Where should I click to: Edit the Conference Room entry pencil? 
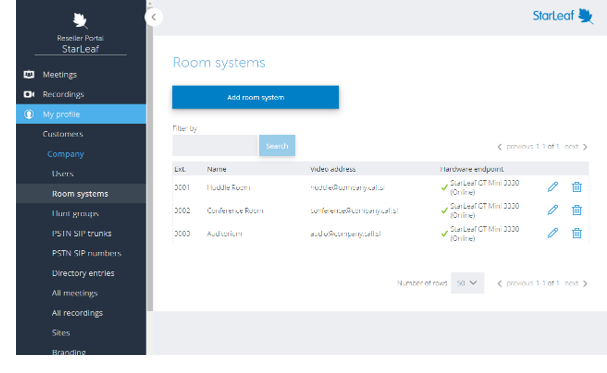(x=552, y=210)
